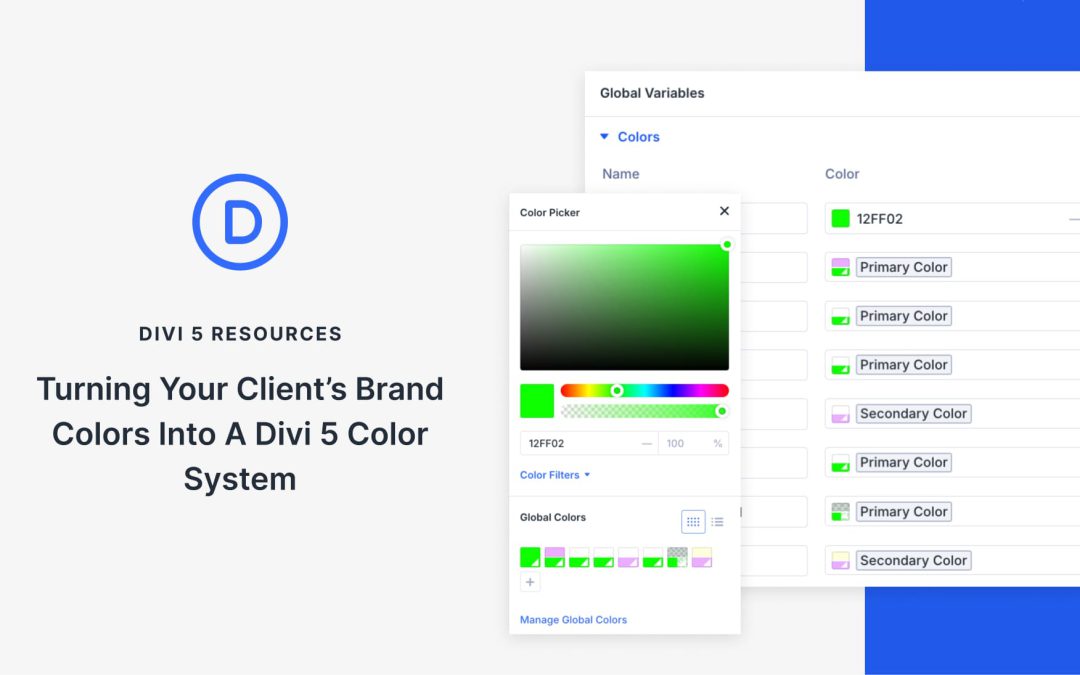1080x675 pixels.
Task: Click Secondary Color tag beside white-and-pink swatch
Action: [913, 413]
